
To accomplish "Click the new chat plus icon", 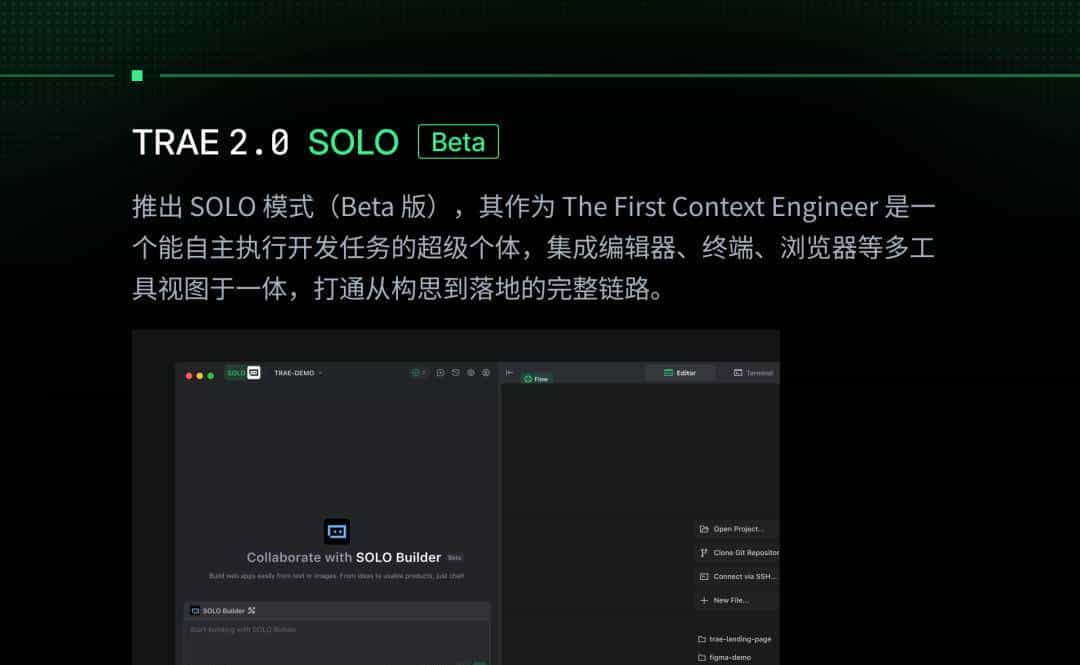I will [x=441, y=373].
